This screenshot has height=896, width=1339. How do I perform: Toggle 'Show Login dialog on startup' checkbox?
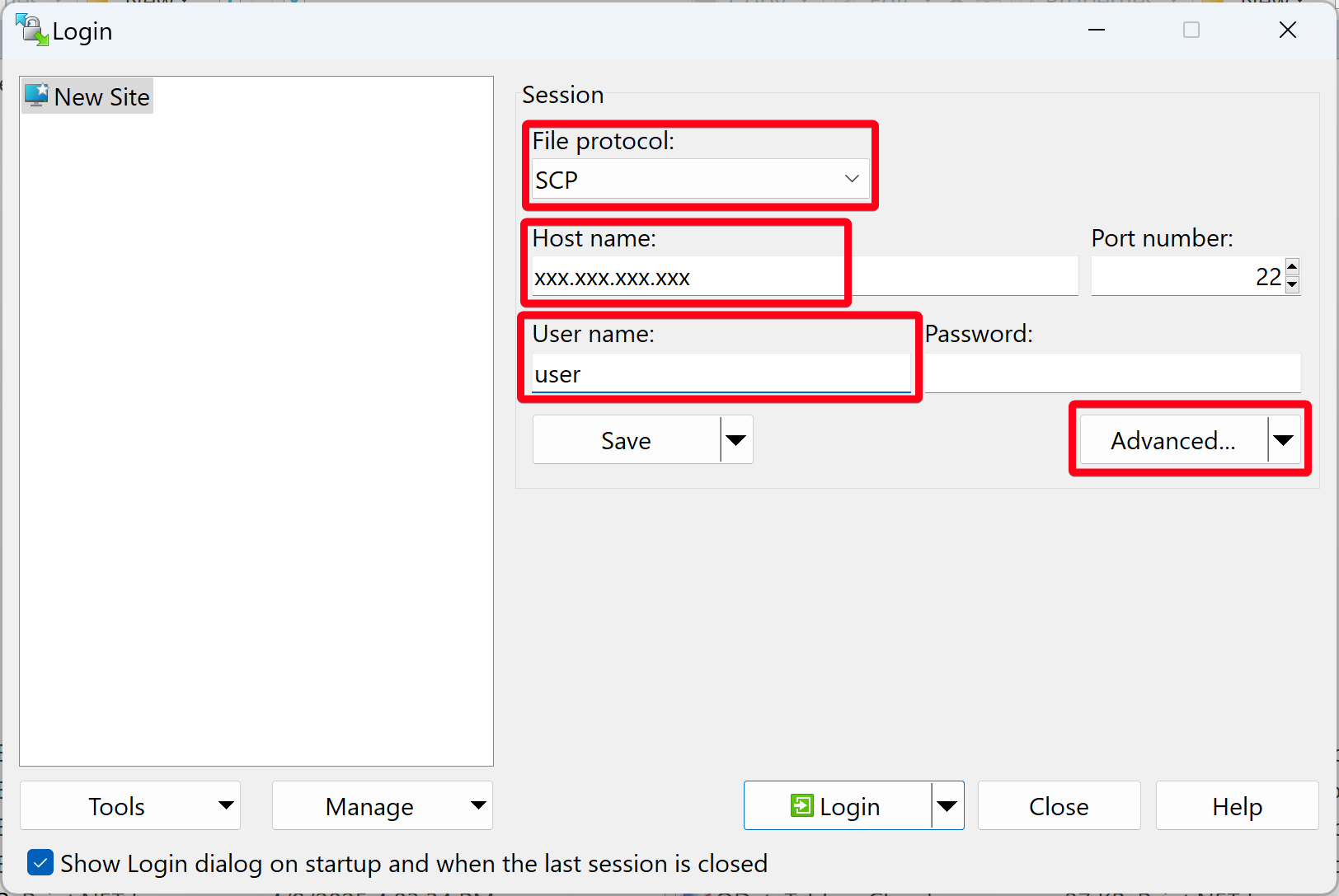tap(40, 862)
